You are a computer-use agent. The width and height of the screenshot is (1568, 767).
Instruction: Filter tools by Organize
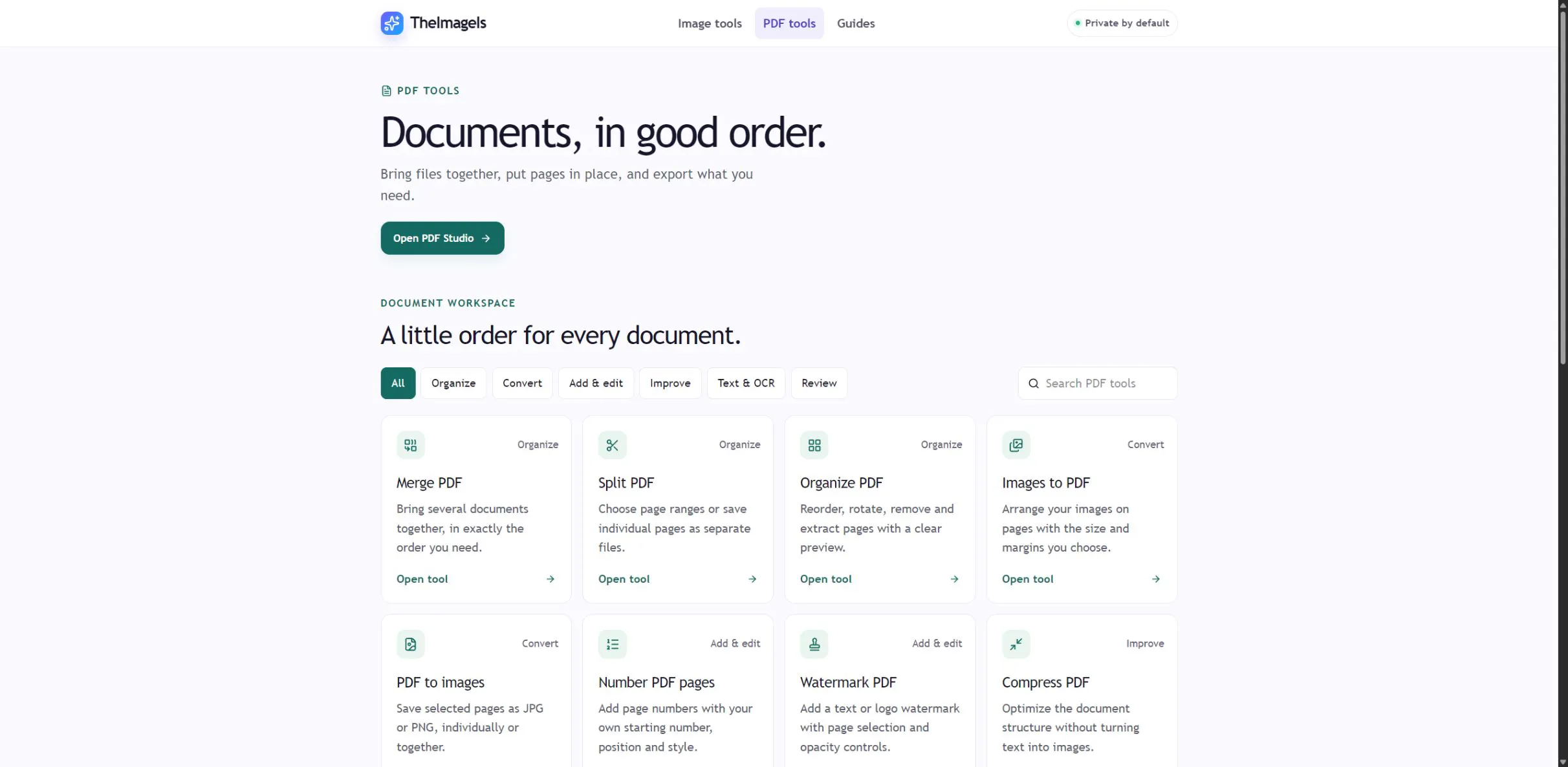[453, 383]
